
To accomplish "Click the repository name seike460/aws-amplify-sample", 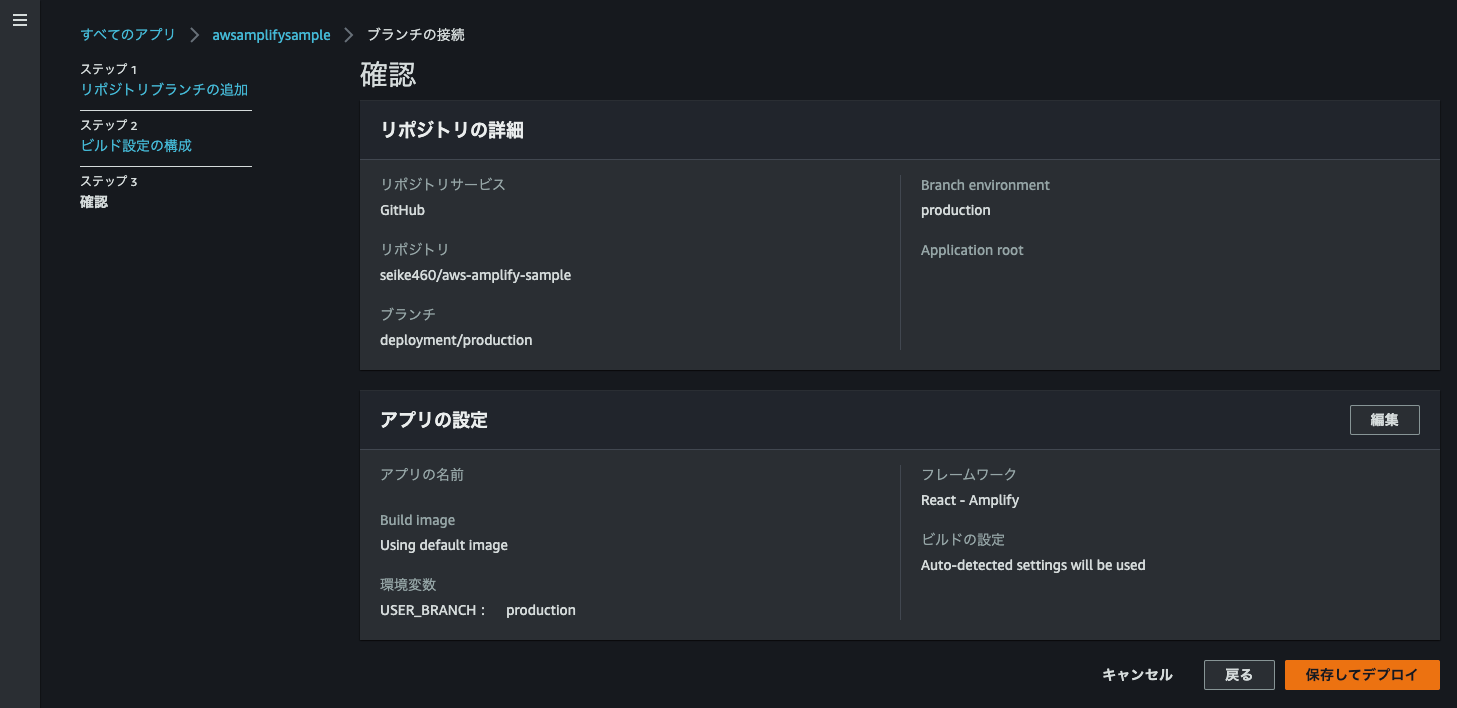I will coord(475,275).
